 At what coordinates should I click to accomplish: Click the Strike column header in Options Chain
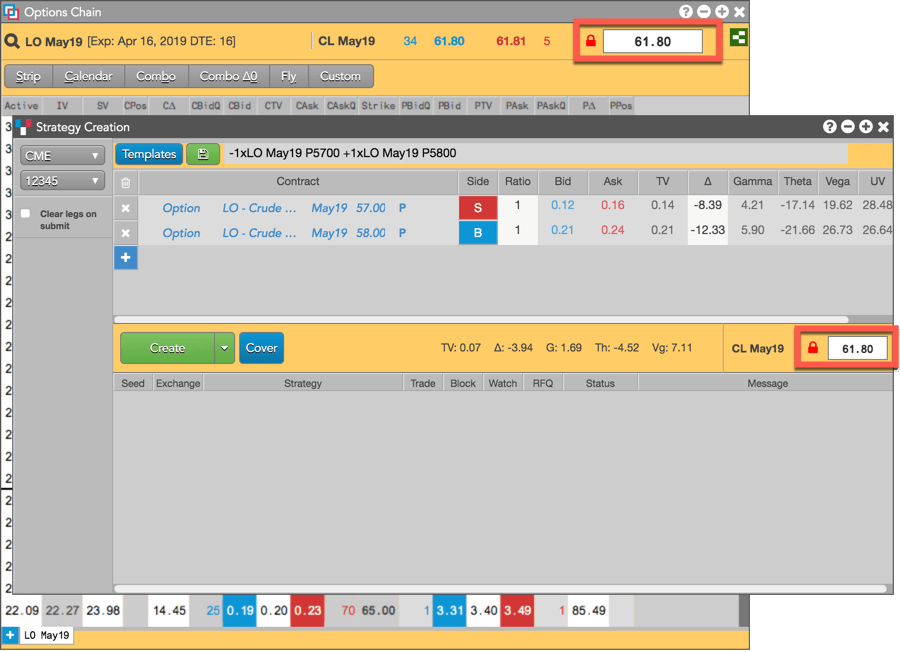tap(378, 106)
